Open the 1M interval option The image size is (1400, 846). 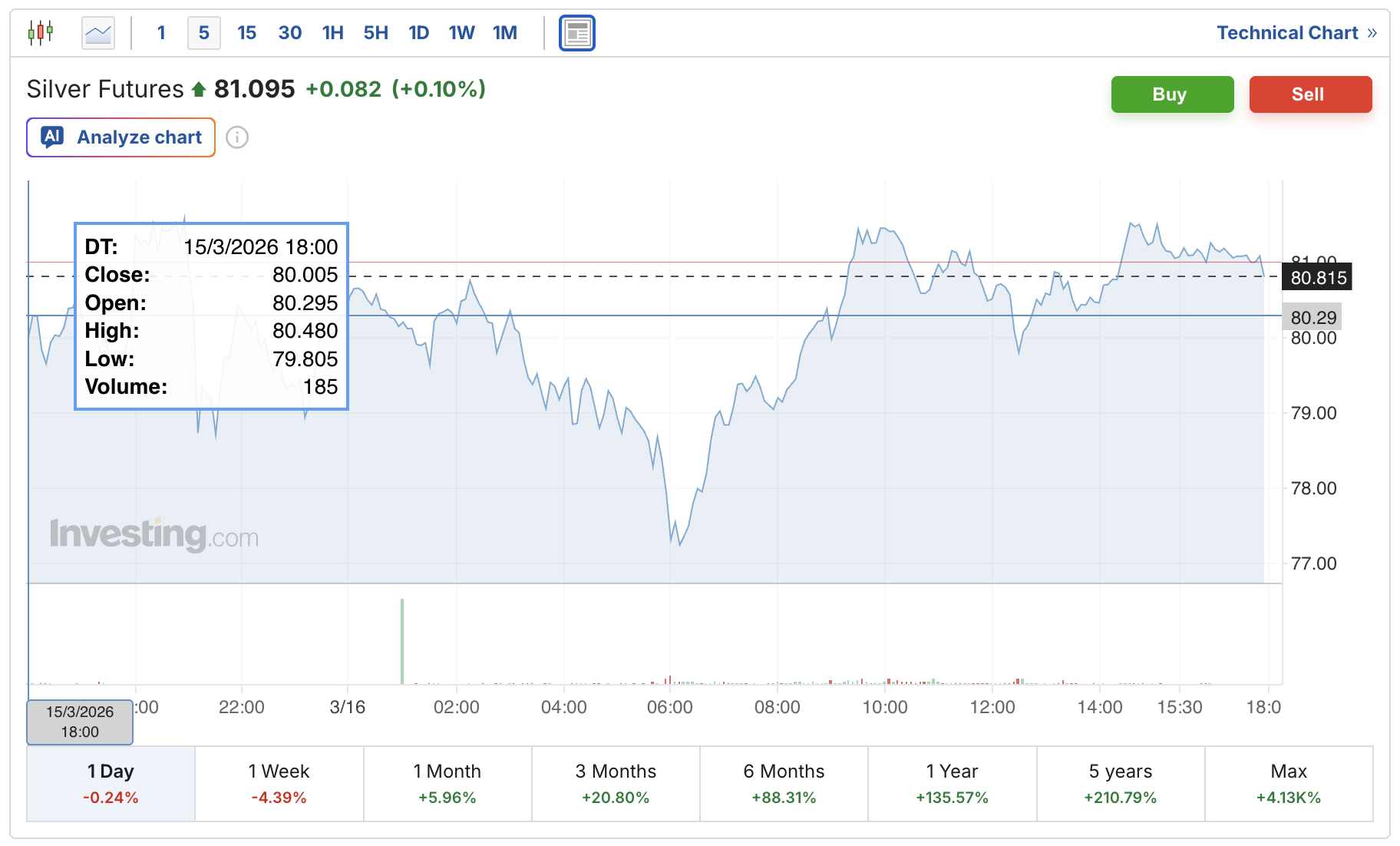pyautogui.click(x=505, y=32)
